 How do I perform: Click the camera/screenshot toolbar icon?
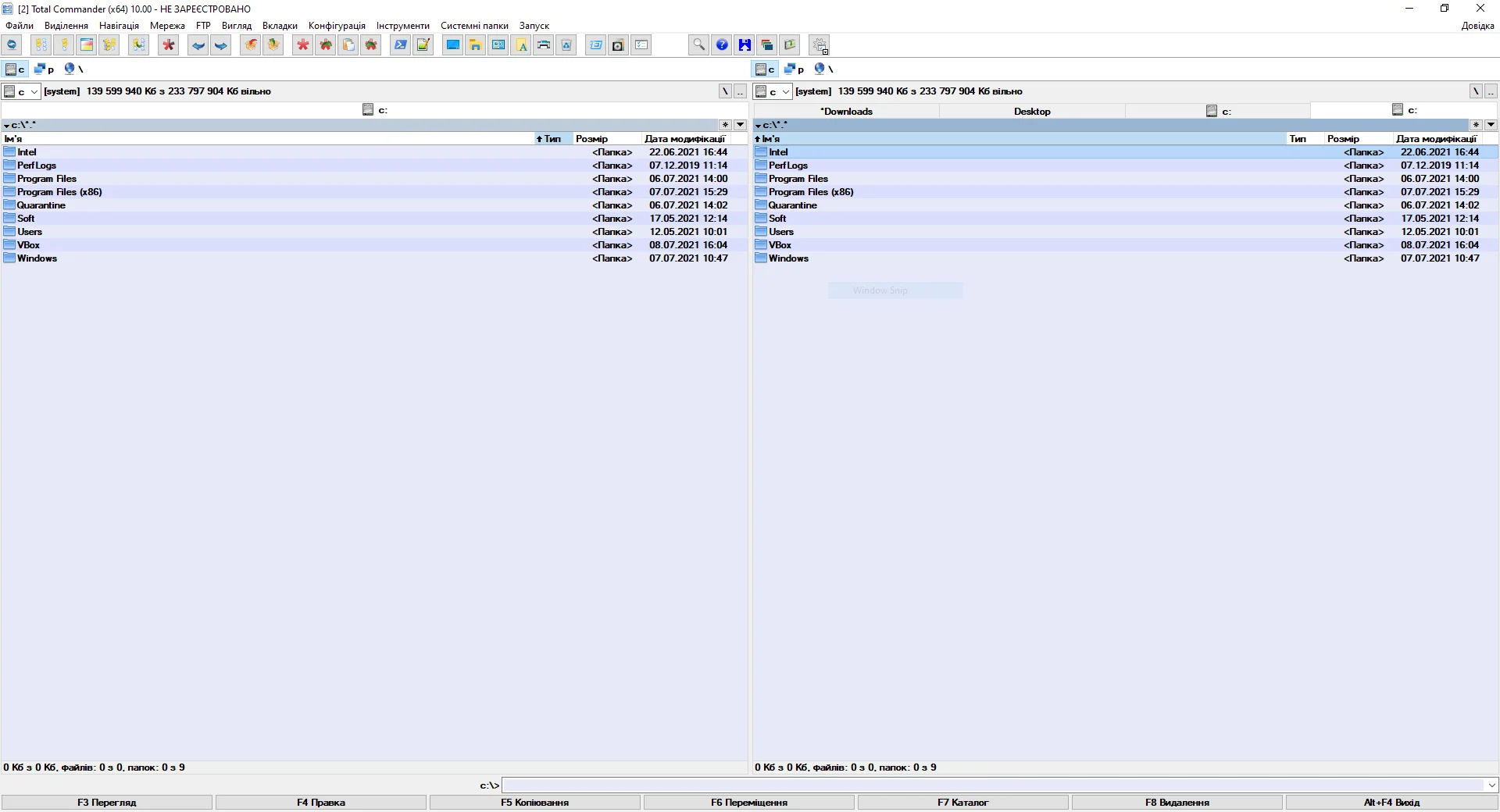pyautogui.click(x=618, y=45)
